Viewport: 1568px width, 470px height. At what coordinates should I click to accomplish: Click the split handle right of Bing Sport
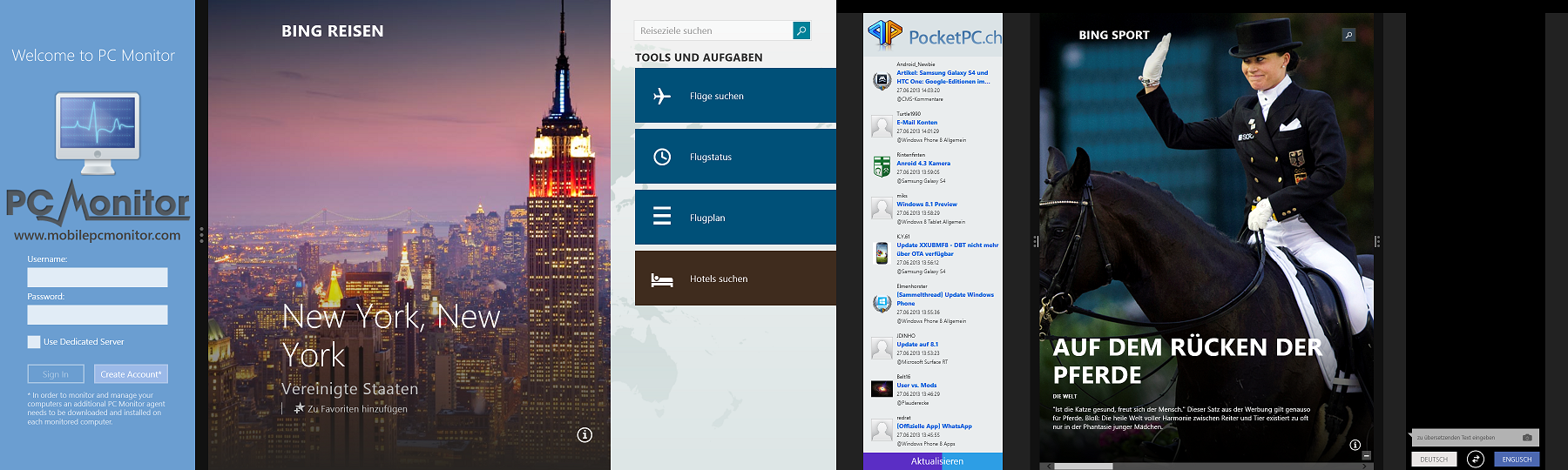1376,241
